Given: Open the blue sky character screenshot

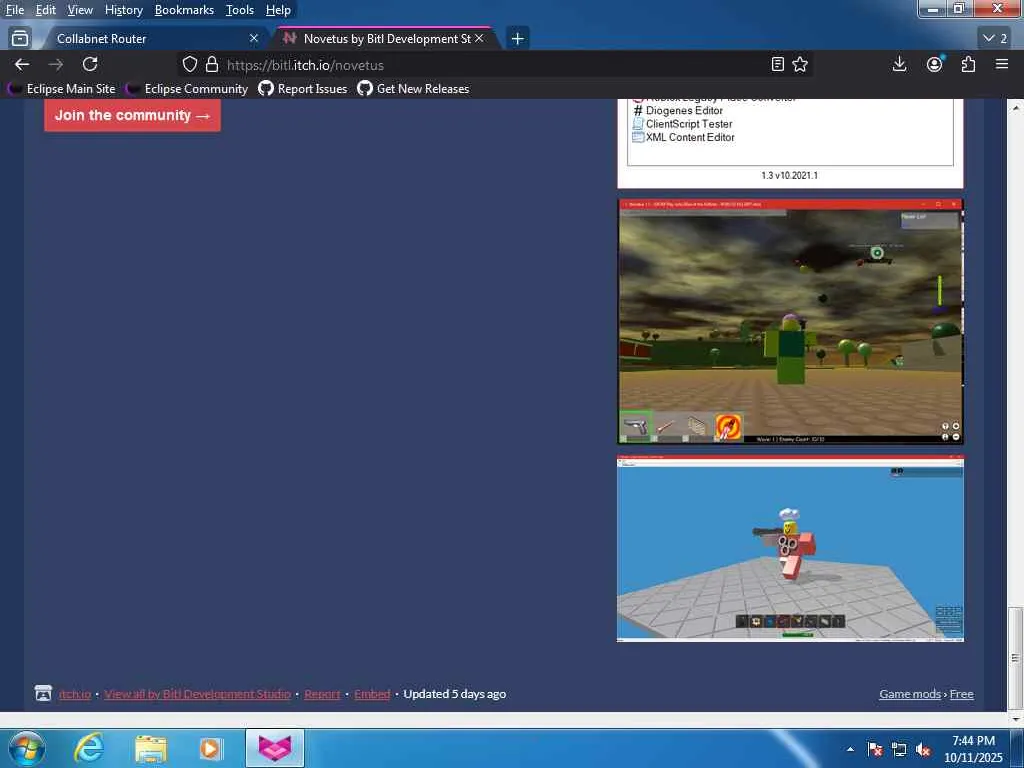Looking at the screenshot, I should [x=790, y=549].
